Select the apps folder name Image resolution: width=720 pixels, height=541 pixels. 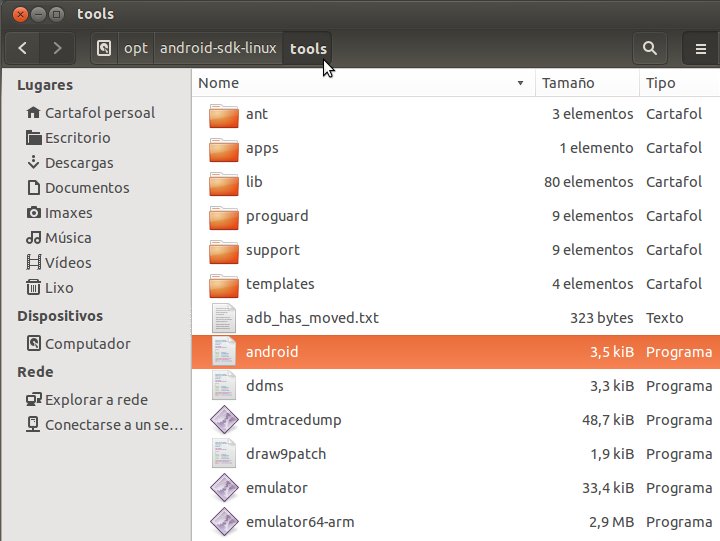click(x=262, y=148)
